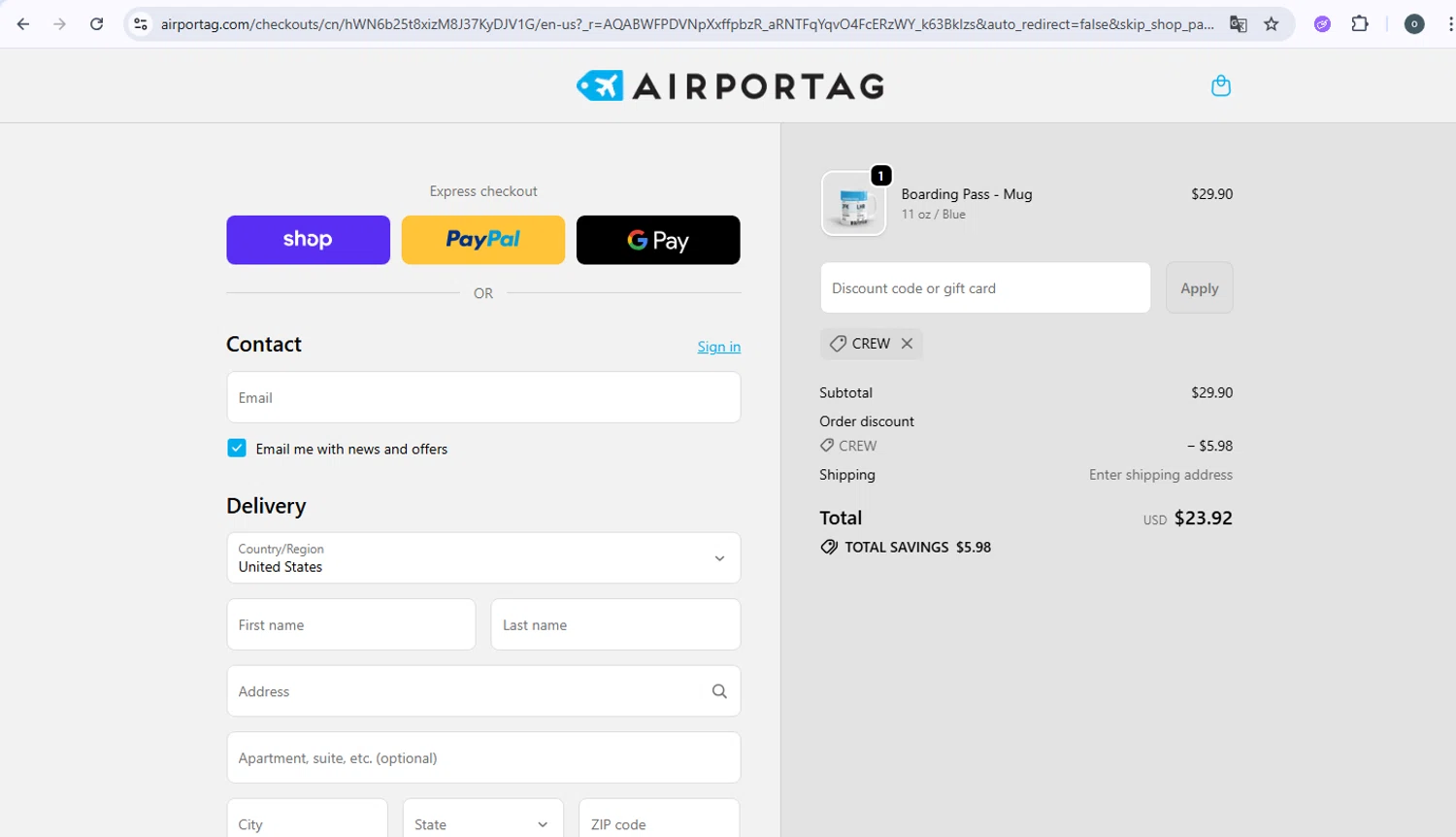Image resolution: width=1456 pixels, height=837 pixels.
Task: Click the browser address bar URL
Action: tap(687, 24)
